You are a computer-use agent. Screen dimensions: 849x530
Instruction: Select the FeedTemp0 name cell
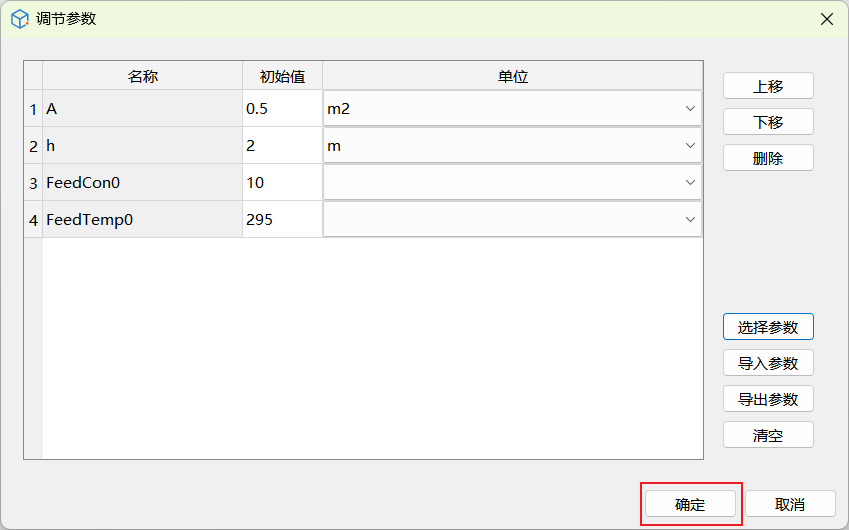pyautogui.click(x=142, y=219)
